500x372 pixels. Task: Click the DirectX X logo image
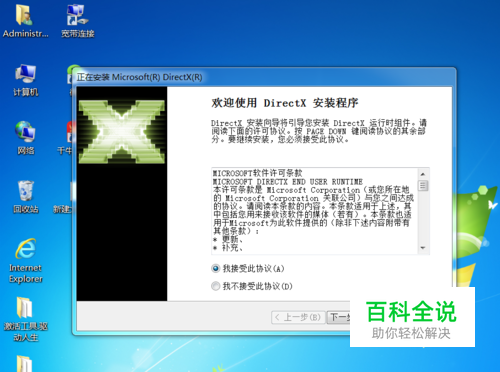[122, 132]
